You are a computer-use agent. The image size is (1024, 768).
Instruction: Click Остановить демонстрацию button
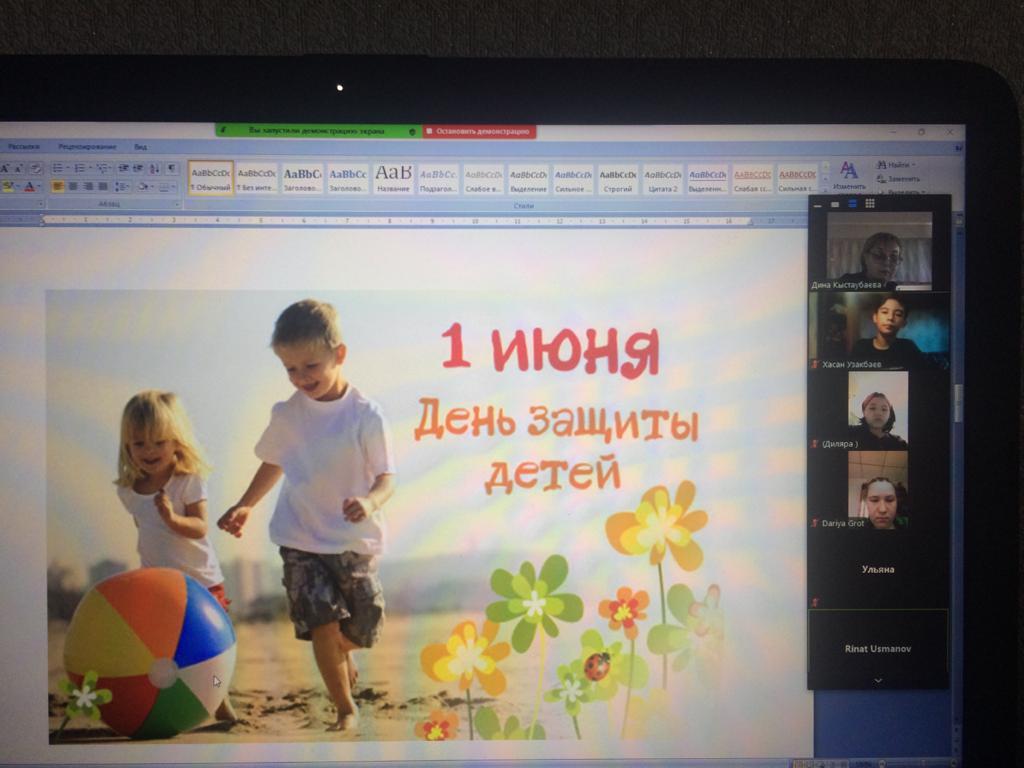480,131
